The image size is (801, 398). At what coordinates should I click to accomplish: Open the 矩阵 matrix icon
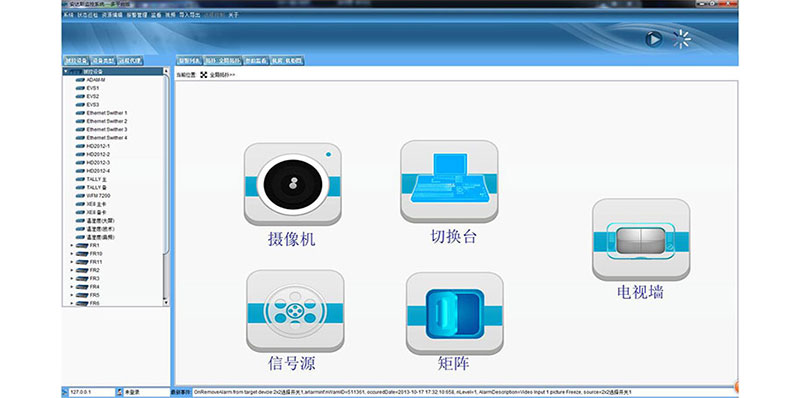point(455,313)
